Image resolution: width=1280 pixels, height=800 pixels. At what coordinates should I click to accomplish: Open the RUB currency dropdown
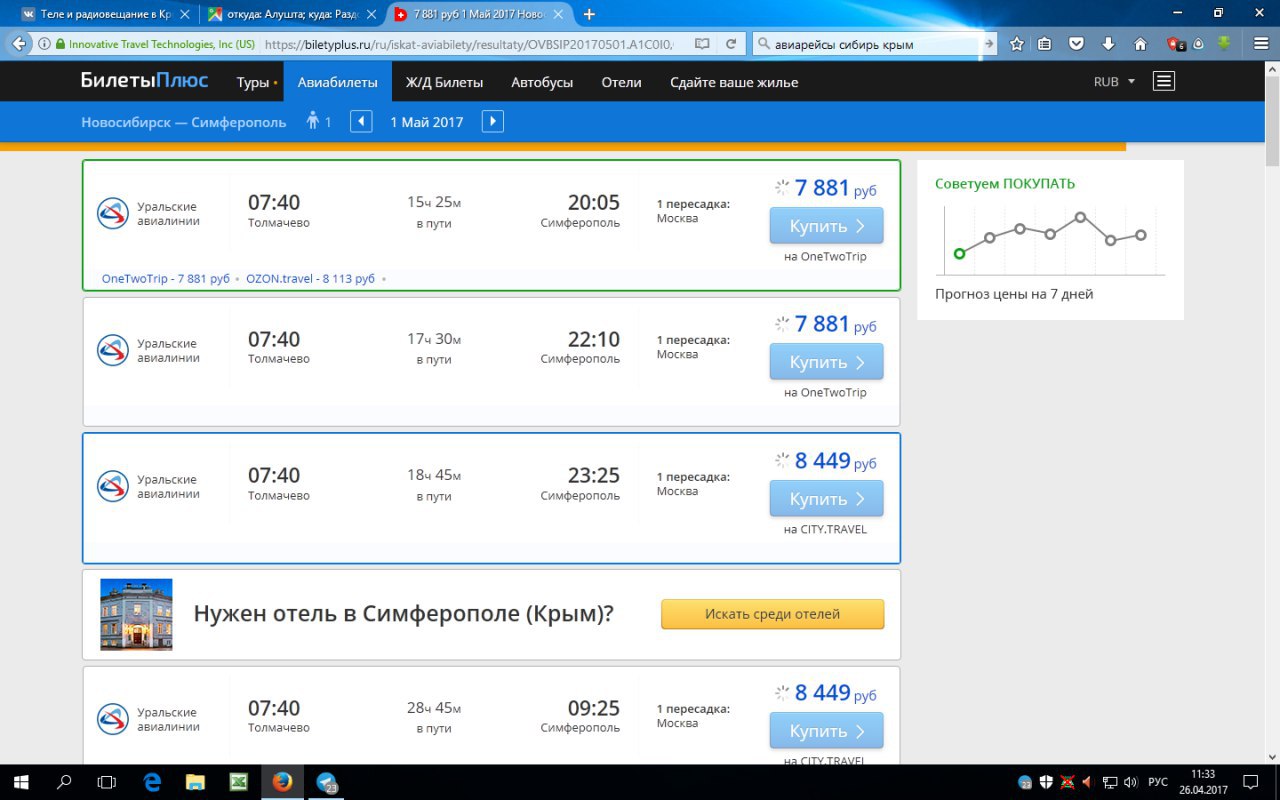pos(1114,82)
